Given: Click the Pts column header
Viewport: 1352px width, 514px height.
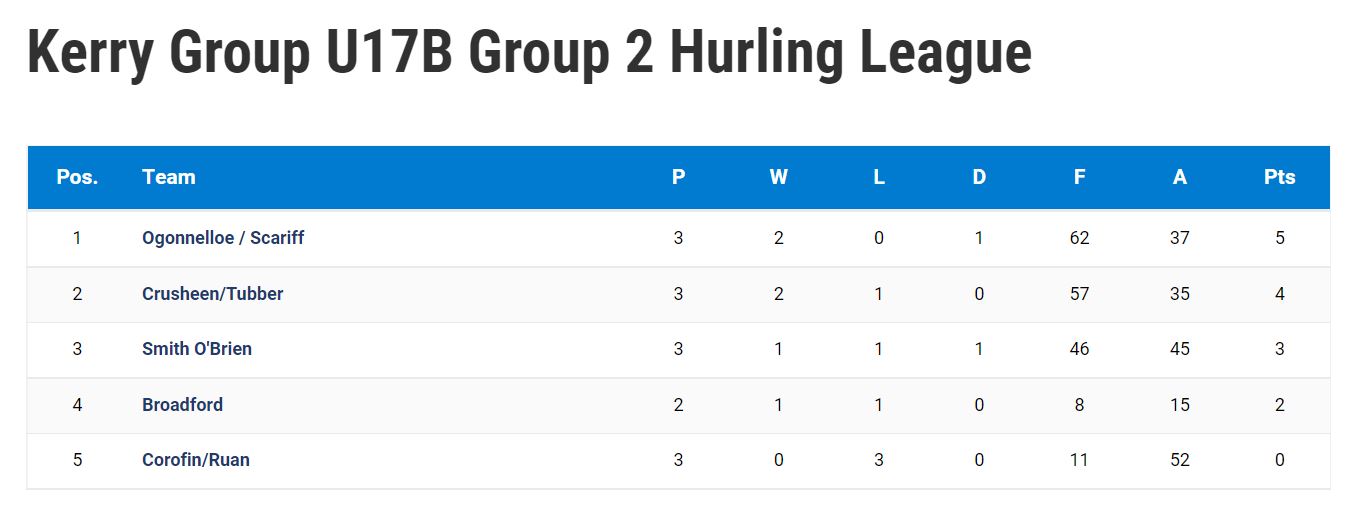Looking at the screenshot, I should pyautogui.click(x=1279, y=177).
